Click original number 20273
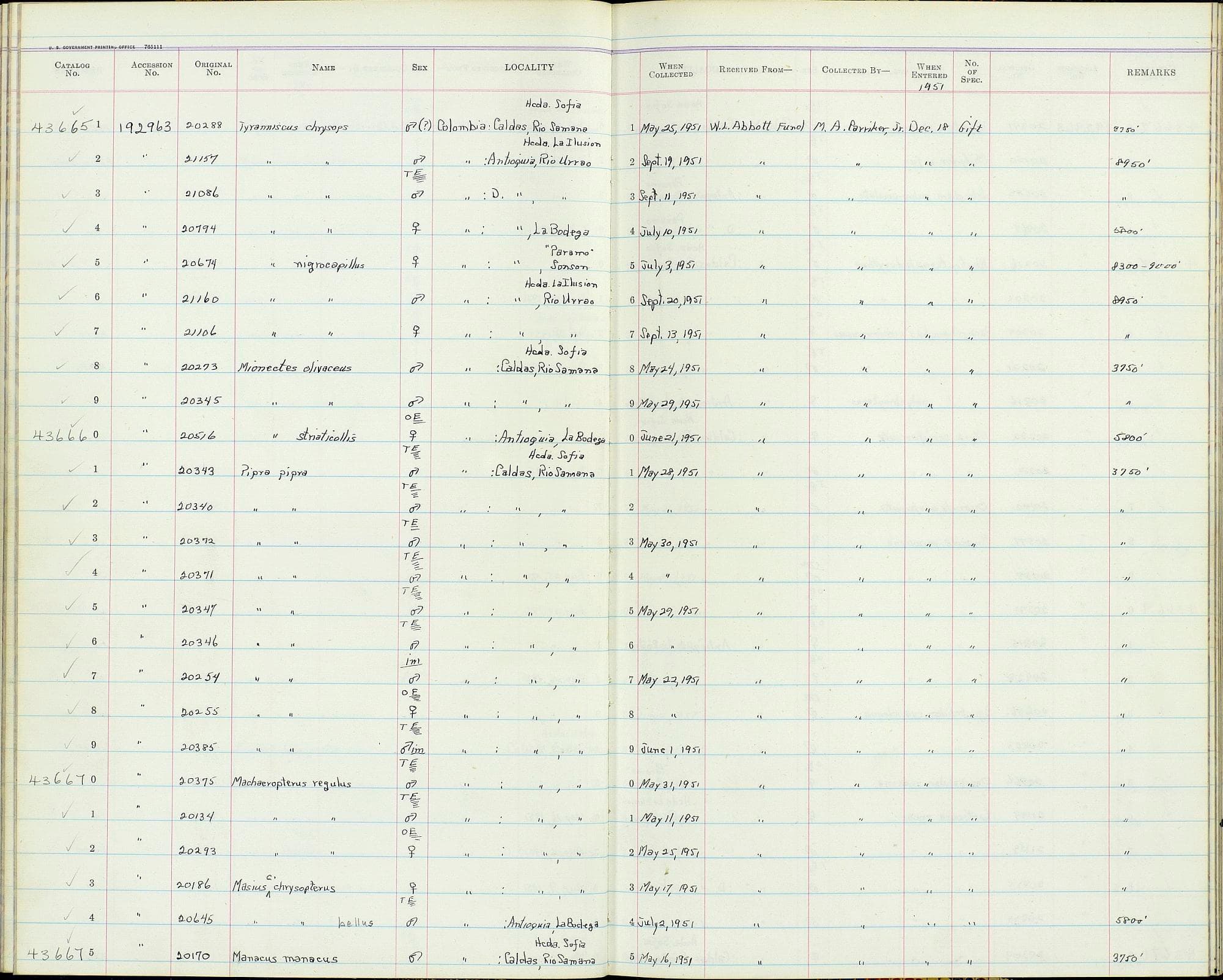Viewport: 1223px width, 980px height. (199, 368)
